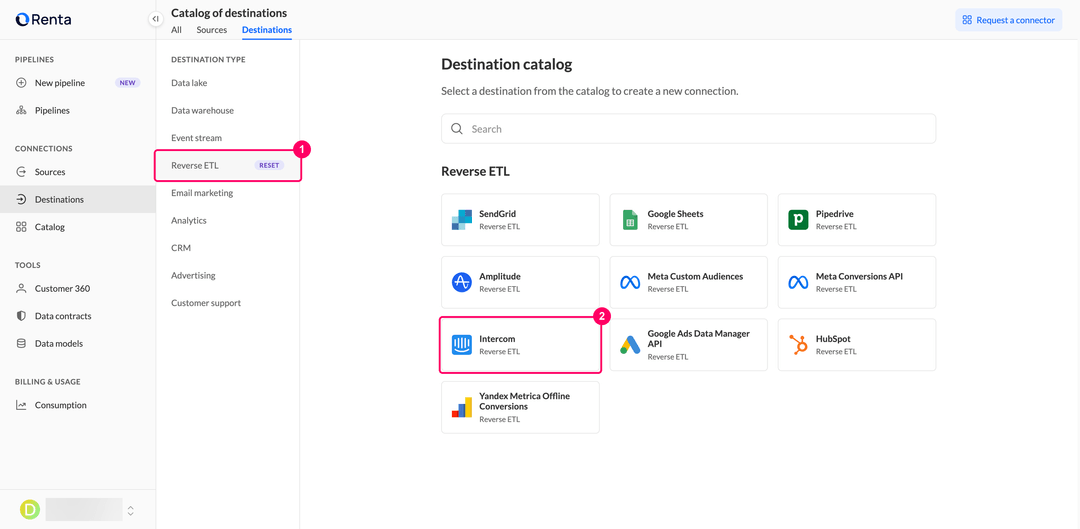Click the Pipelines icon in the sidebar

point(21,110)
